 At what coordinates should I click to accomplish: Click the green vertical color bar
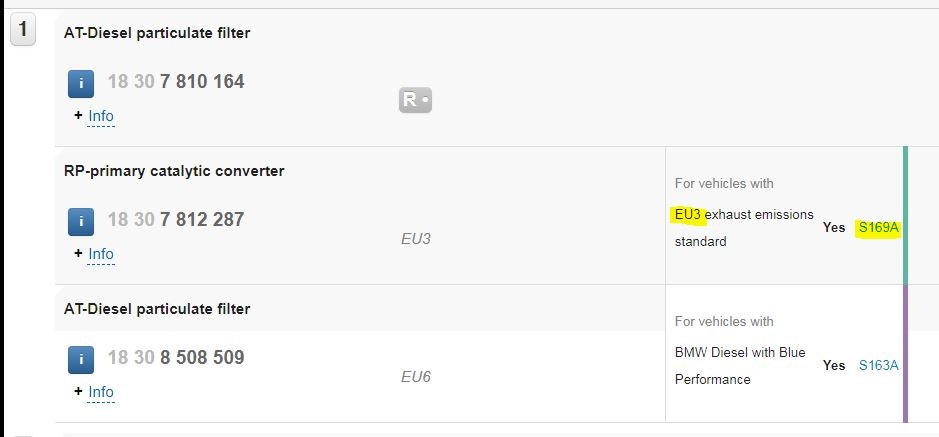pos(905,216)
